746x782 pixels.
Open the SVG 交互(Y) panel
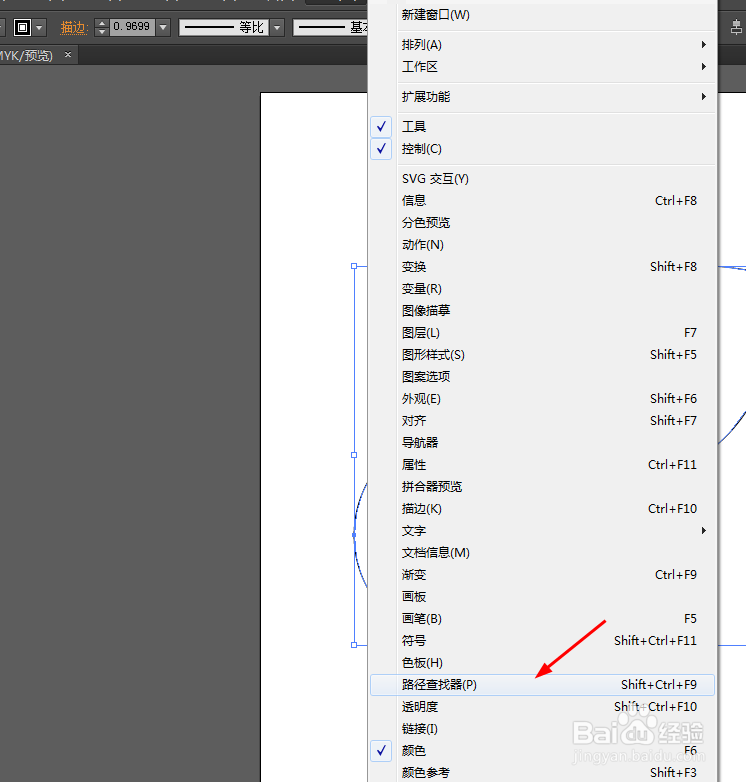(543, 179)
